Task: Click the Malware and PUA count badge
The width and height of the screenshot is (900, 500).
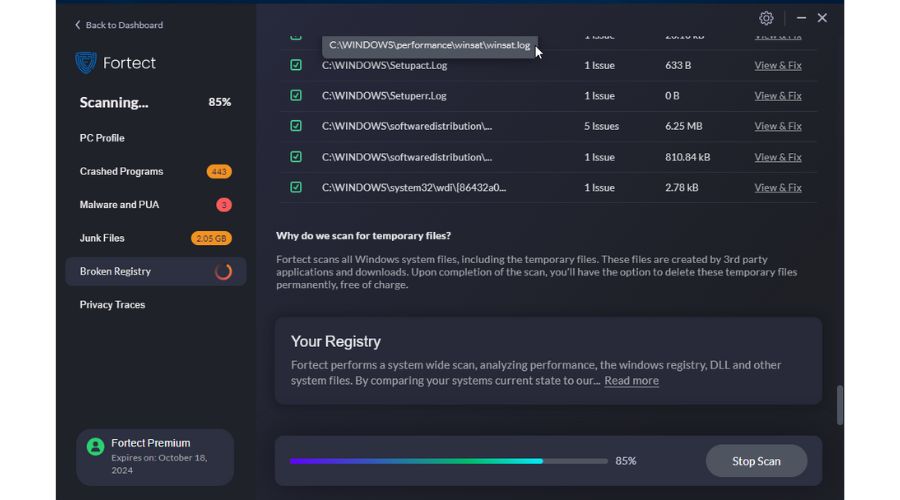Action: click(x=224, y=205)
